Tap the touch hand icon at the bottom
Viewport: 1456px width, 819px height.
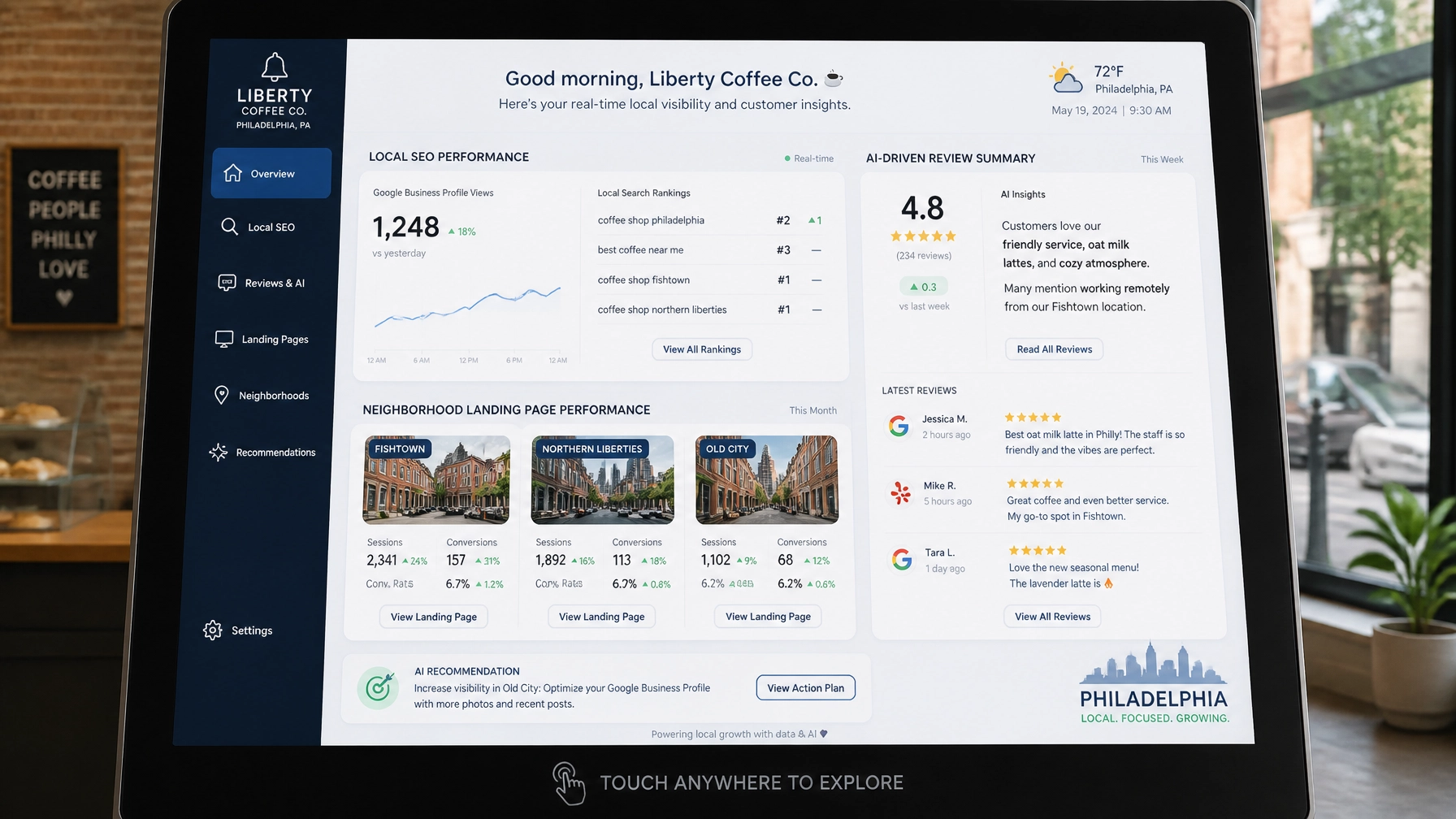(x=569, y=783)
